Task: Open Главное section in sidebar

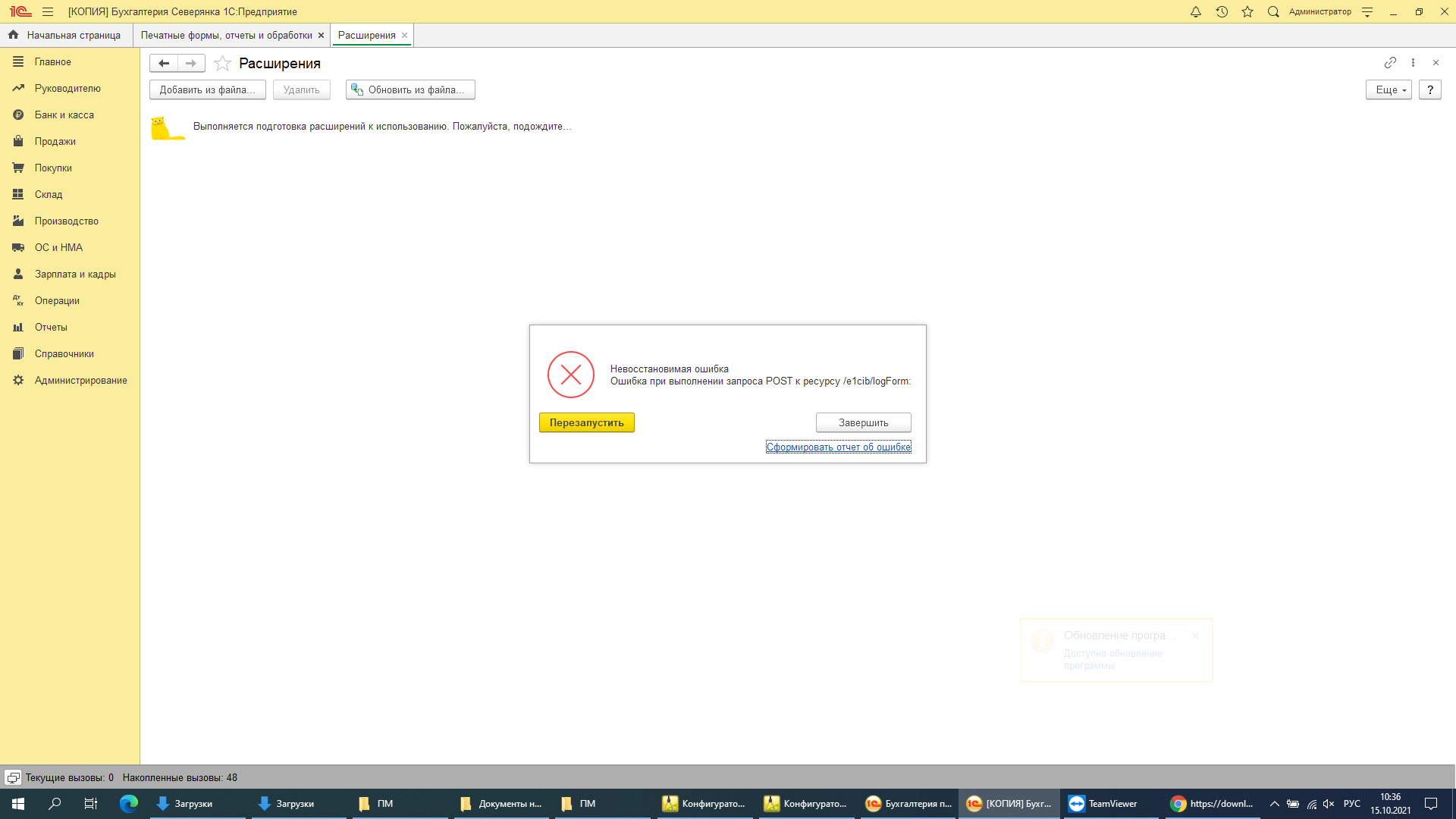Action: [x=70, y=61]
